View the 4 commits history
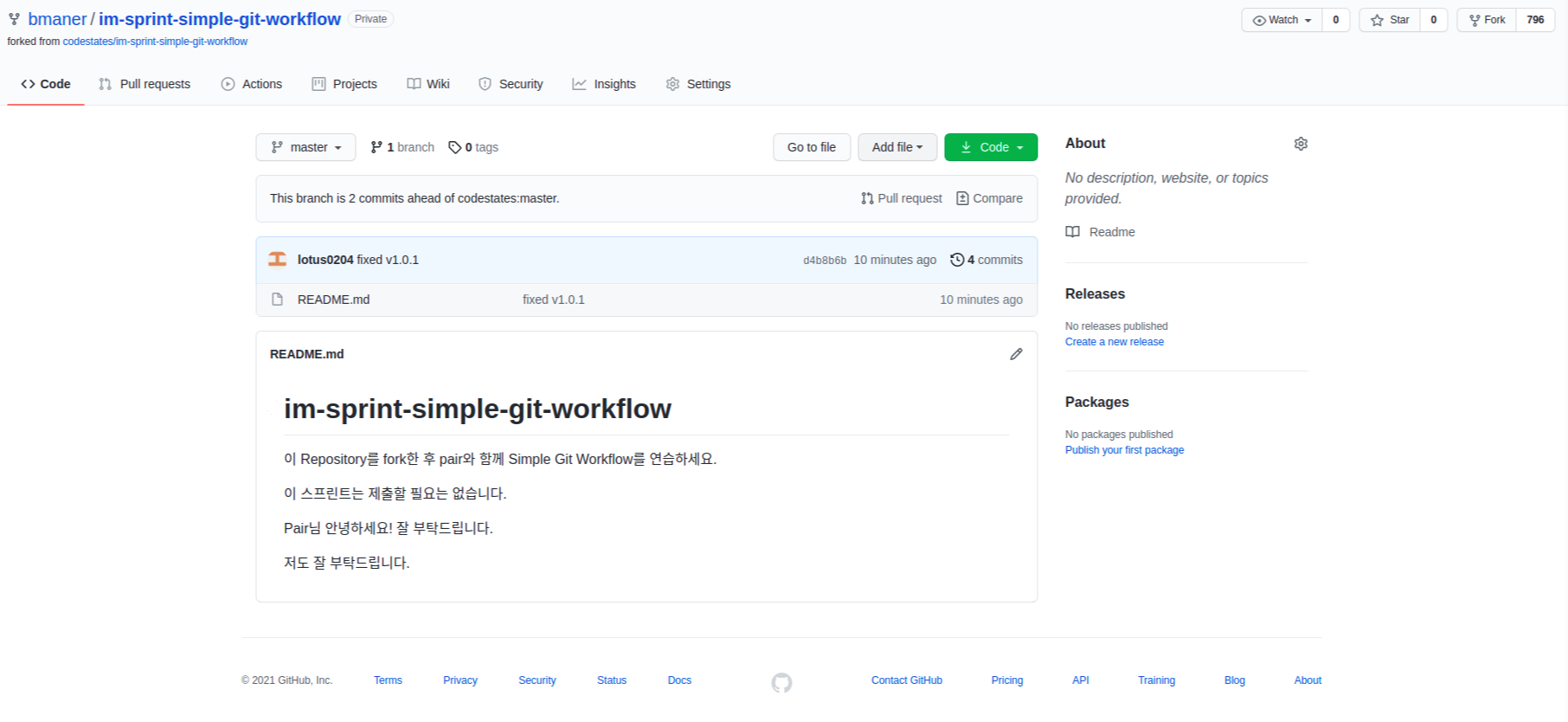 tap(986, 260)
